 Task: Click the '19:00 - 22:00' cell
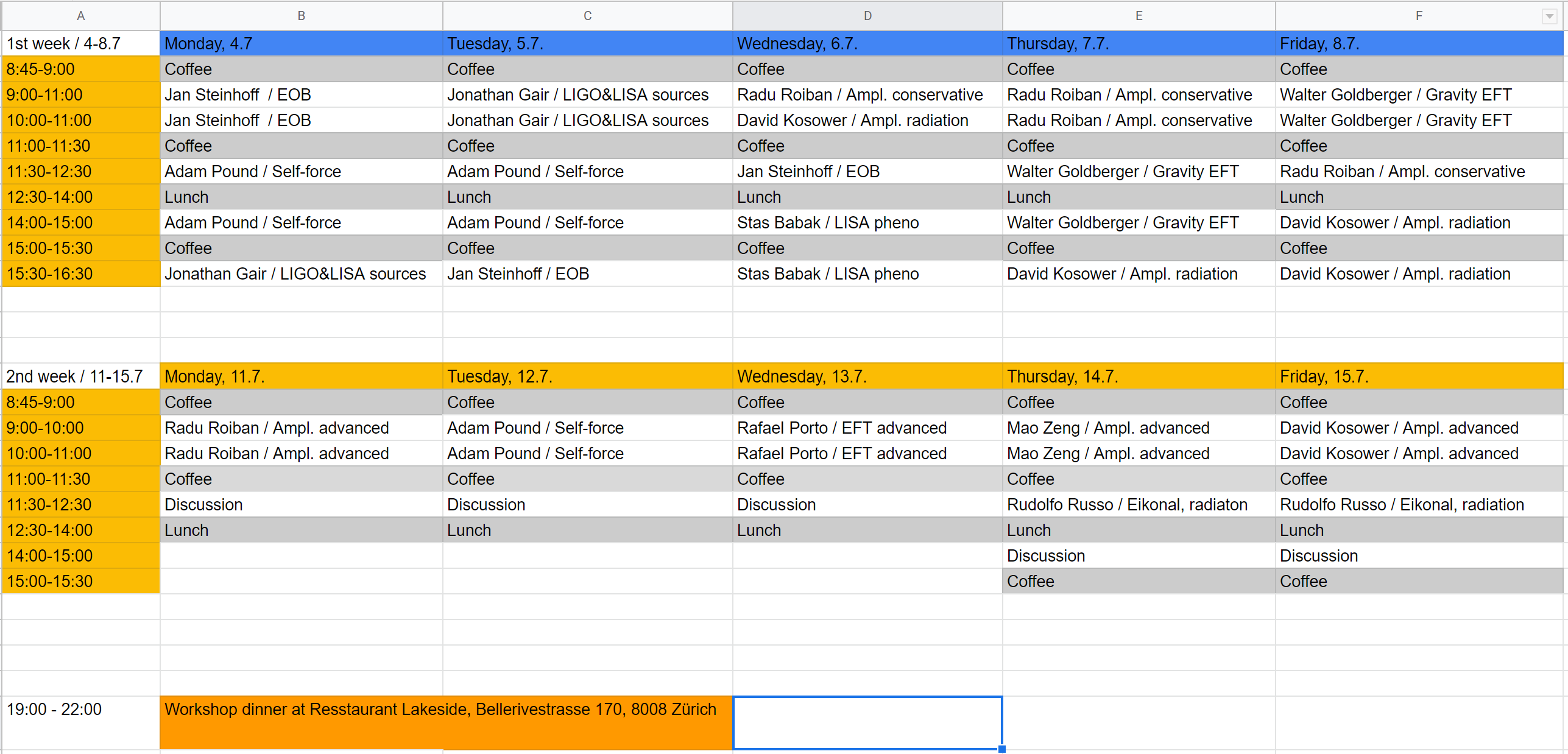pos(80,723)
